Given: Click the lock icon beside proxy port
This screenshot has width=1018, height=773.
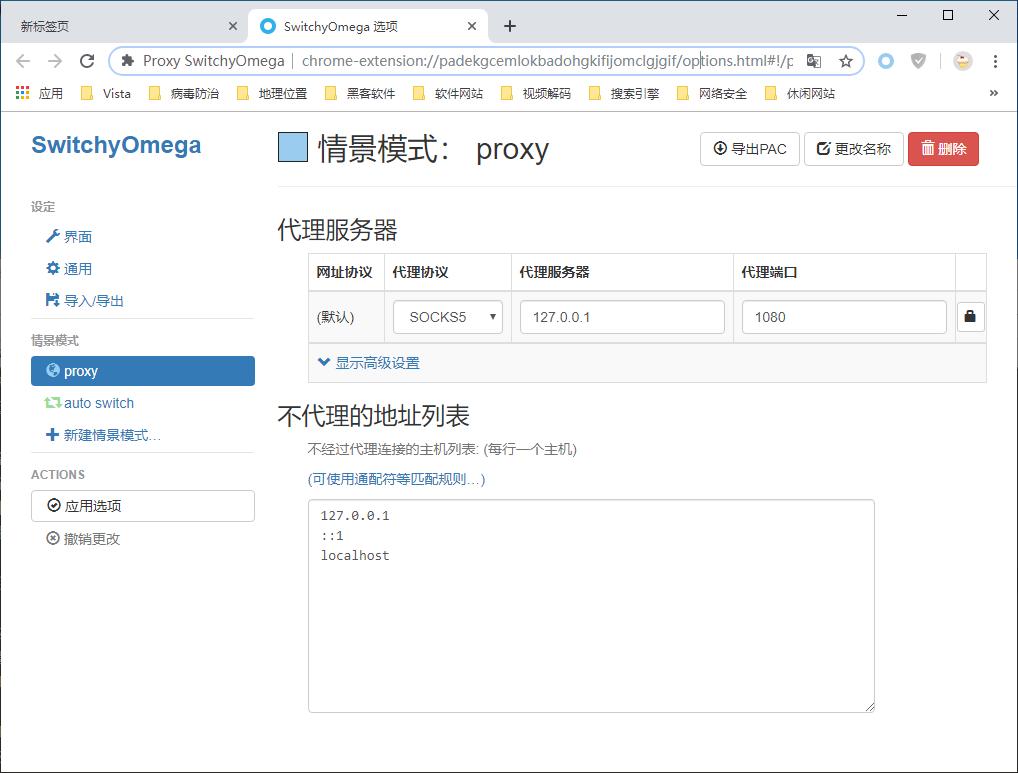Looking at the screenshot, I should click(970, 316).
